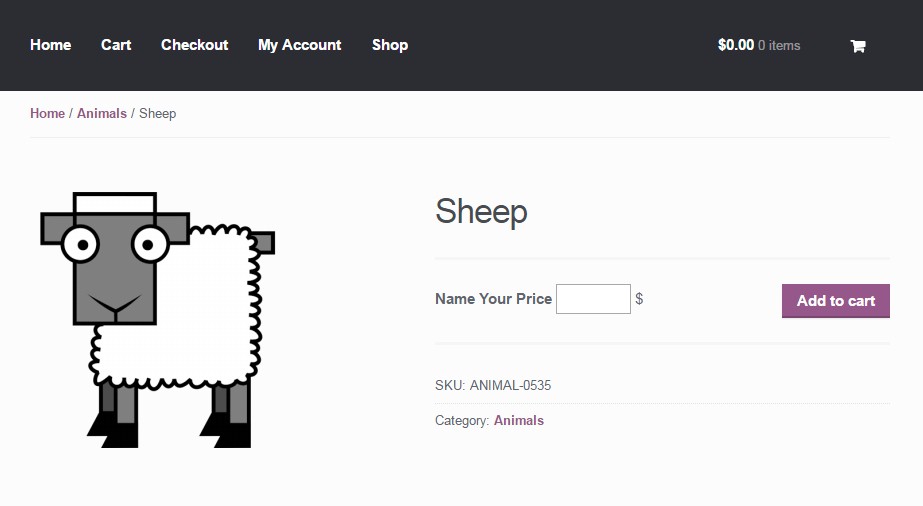Open the My Account menu item

point(299,45)
